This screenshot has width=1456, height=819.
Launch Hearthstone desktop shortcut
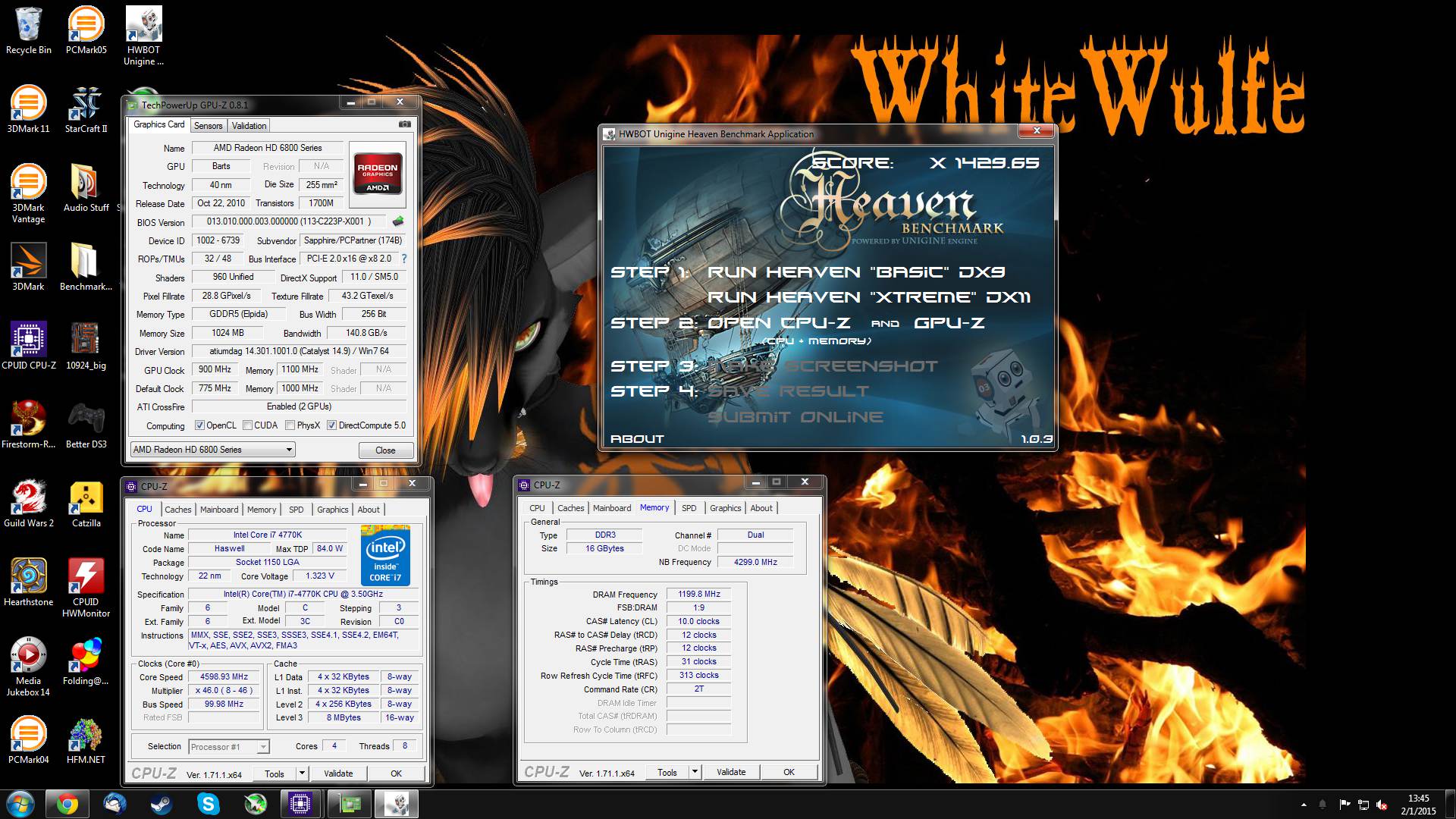click(28, 582)
